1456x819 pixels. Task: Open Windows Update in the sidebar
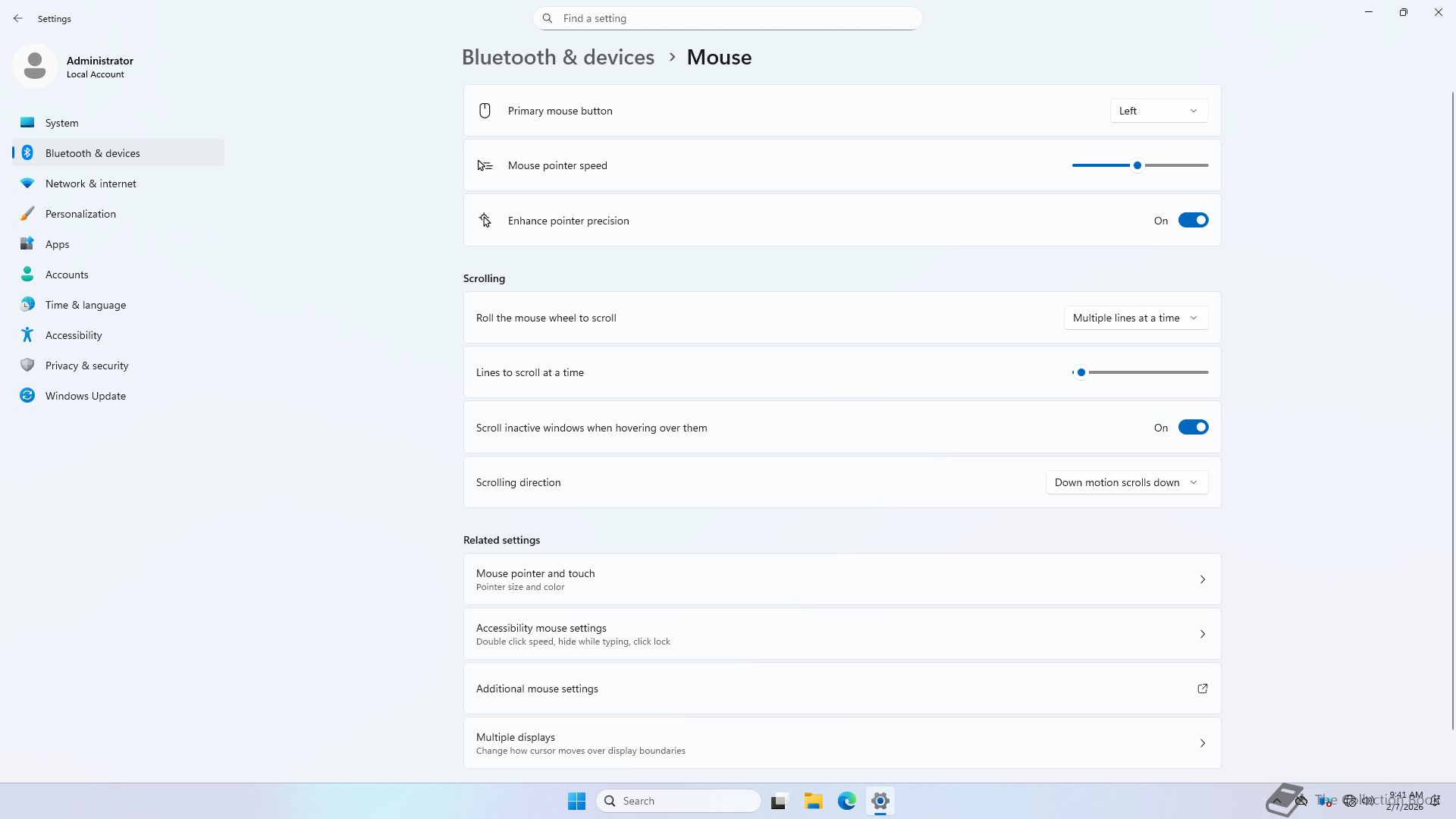(x=85, y=396)
